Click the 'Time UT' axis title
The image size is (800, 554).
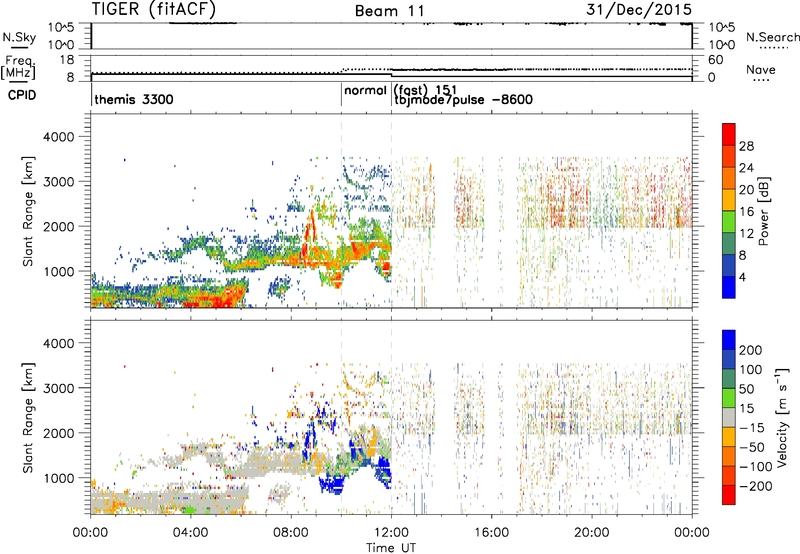pyautogui.click(x=391, y=547)
